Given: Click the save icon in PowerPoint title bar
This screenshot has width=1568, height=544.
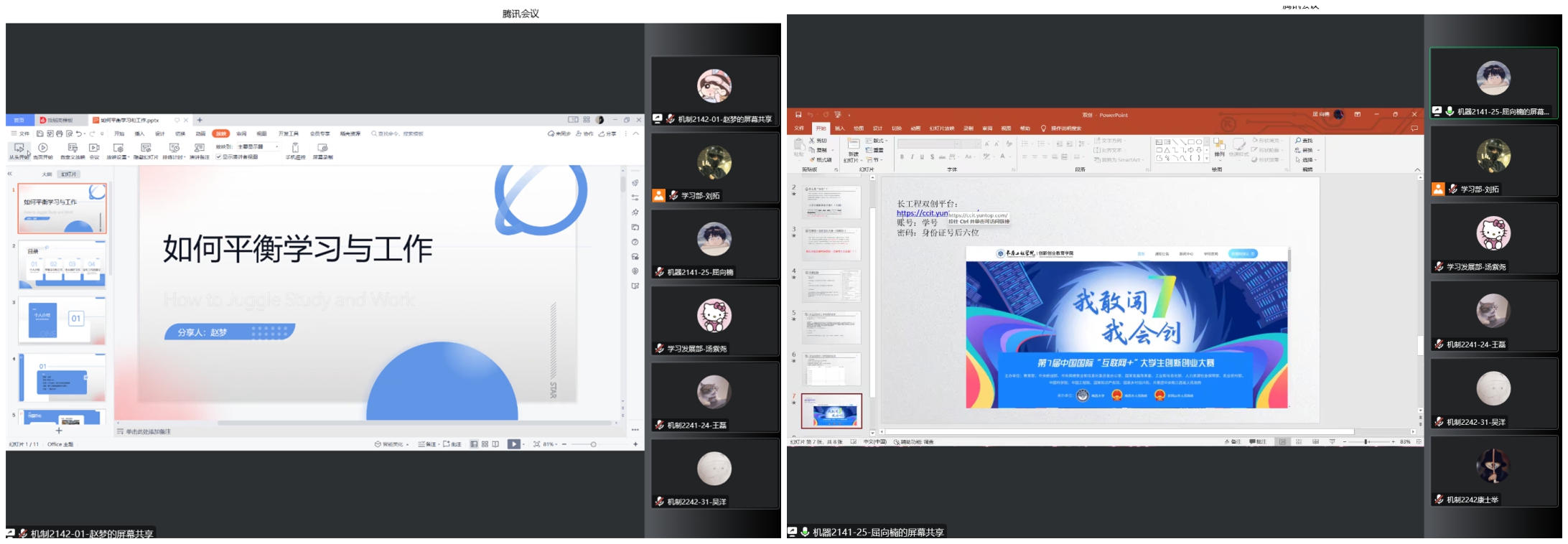Looking at the screenshot, I should click(x=798, y=115).
